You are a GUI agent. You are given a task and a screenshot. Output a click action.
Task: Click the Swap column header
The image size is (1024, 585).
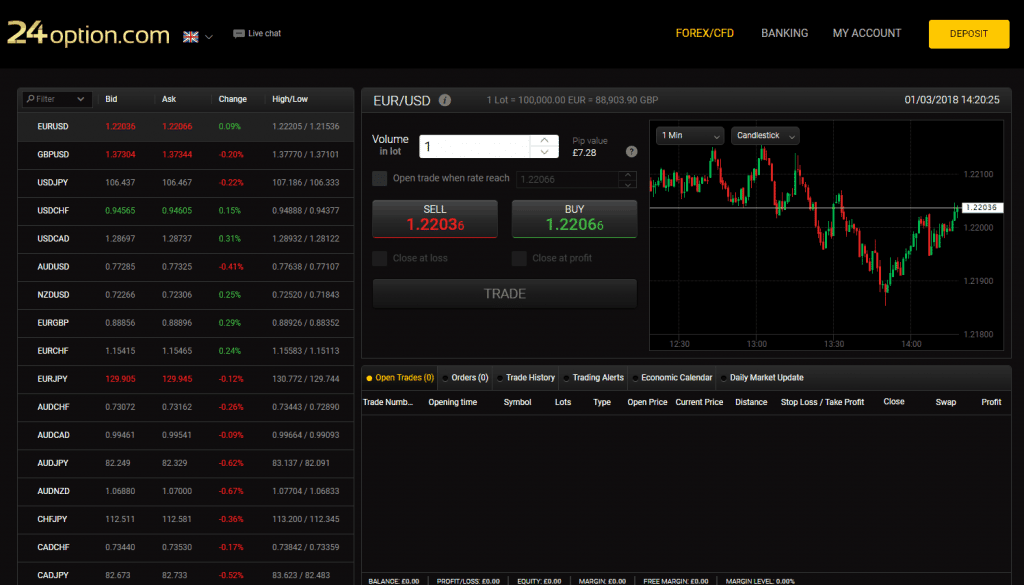tap(946, 402)
